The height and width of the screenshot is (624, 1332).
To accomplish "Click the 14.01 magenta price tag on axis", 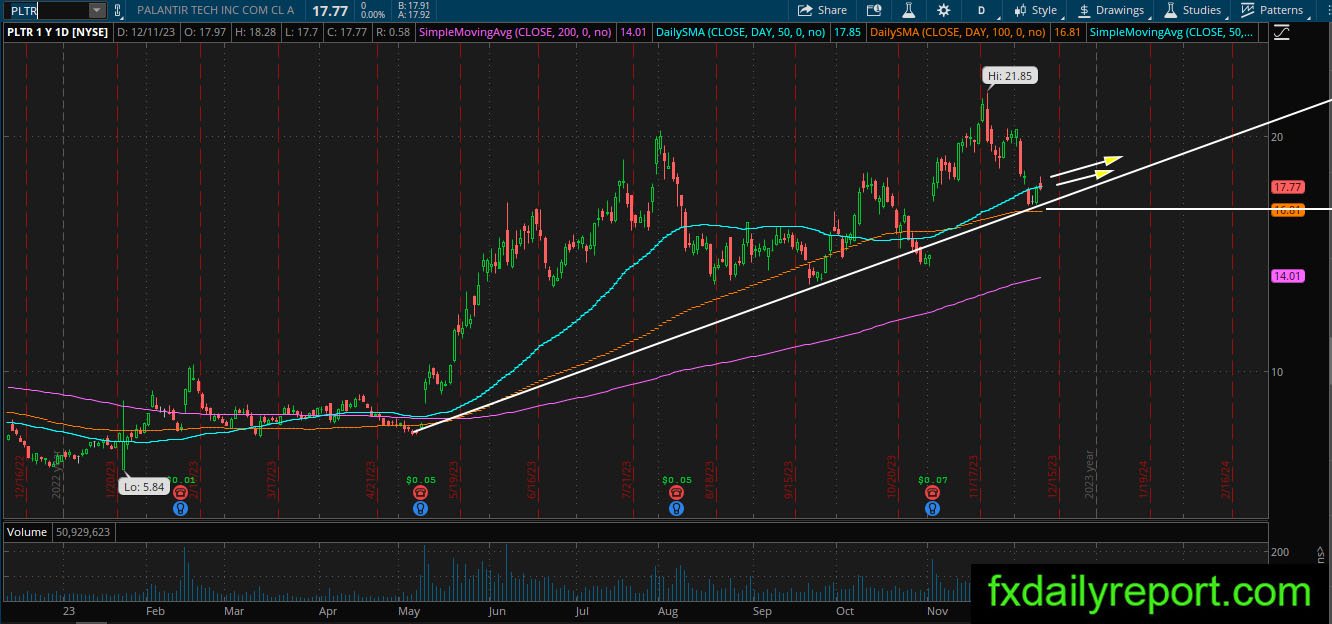I will point(1286,276).
